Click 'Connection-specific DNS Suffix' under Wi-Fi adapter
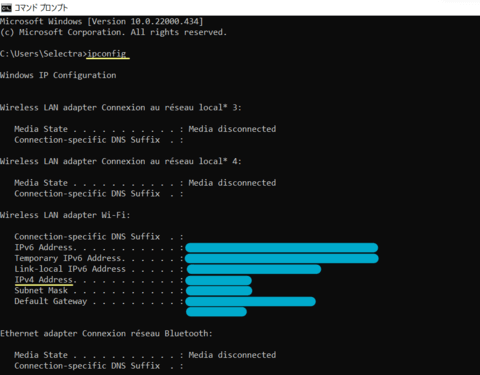This screenshot has width=480, height=375. coord(87,237)
